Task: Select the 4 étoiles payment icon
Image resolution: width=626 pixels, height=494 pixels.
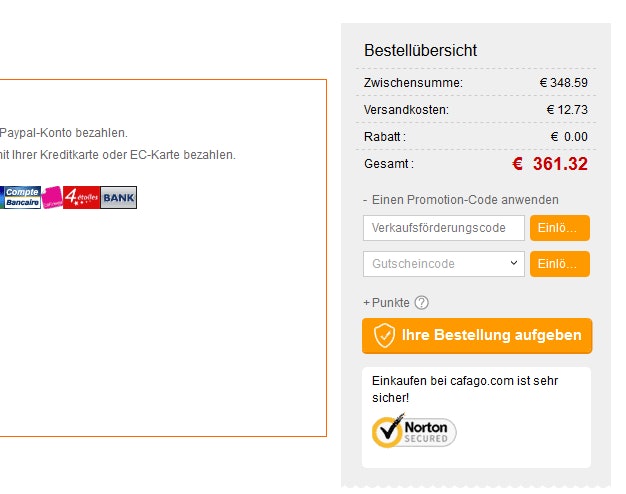Action: click(81, 197)
